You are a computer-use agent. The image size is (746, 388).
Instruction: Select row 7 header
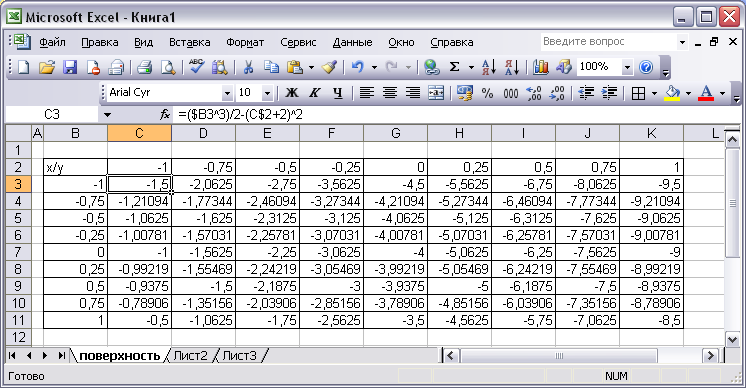pos(18,252)
